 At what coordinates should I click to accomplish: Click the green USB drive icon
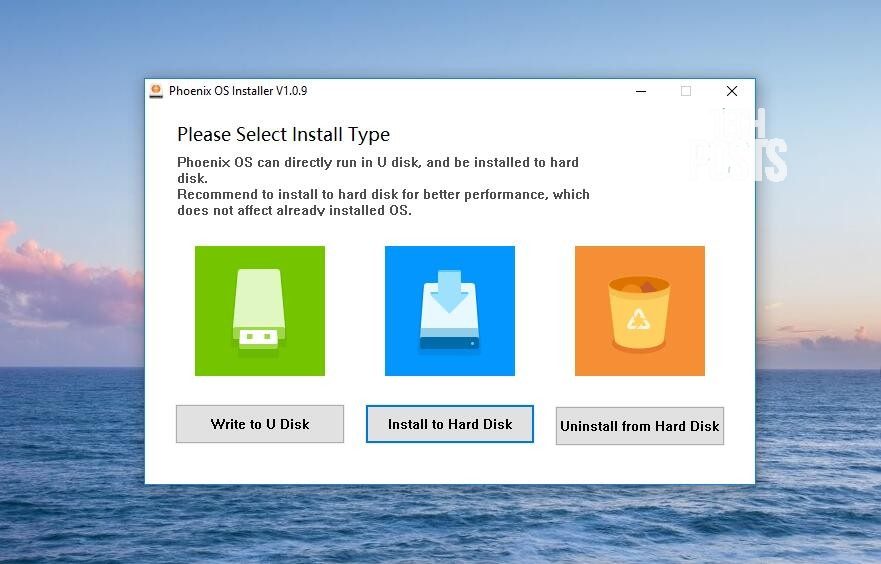[x=260, y=311]
